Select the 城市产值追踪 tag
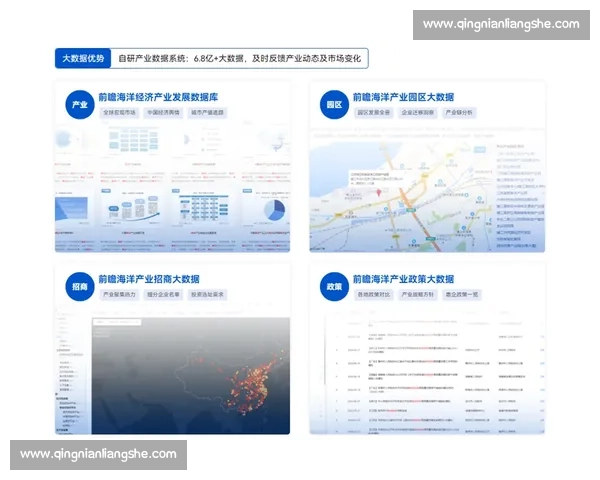 click(x=207, y=113)
